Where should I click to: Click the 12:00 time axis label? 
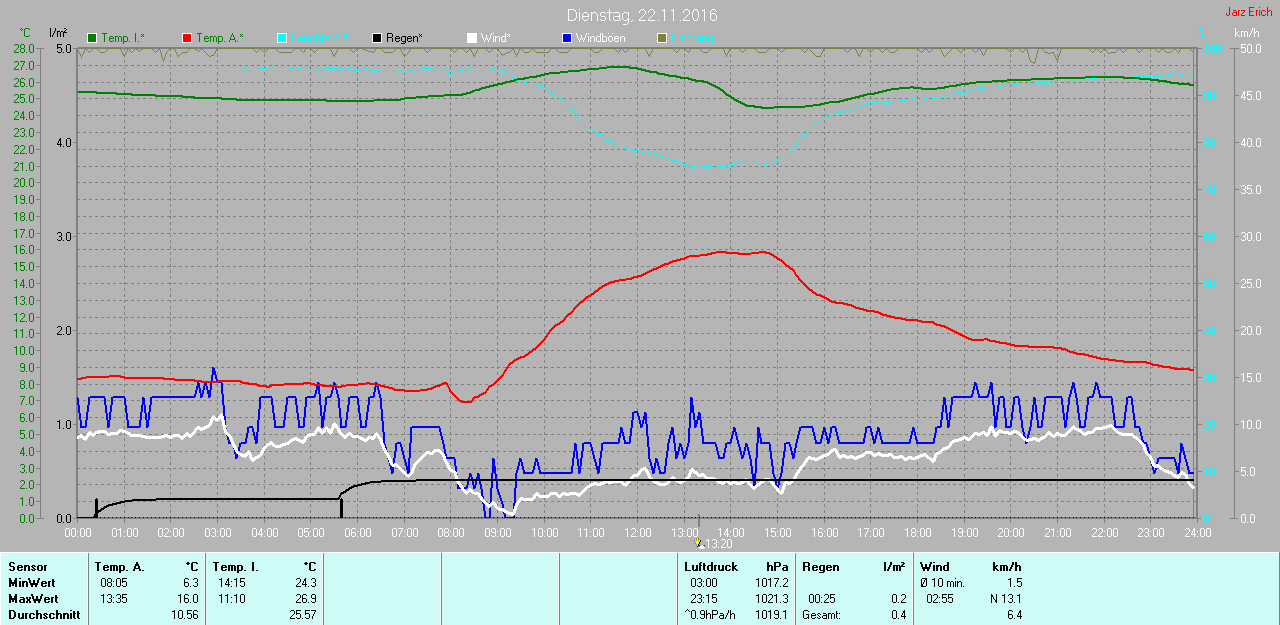pos(637,533)
